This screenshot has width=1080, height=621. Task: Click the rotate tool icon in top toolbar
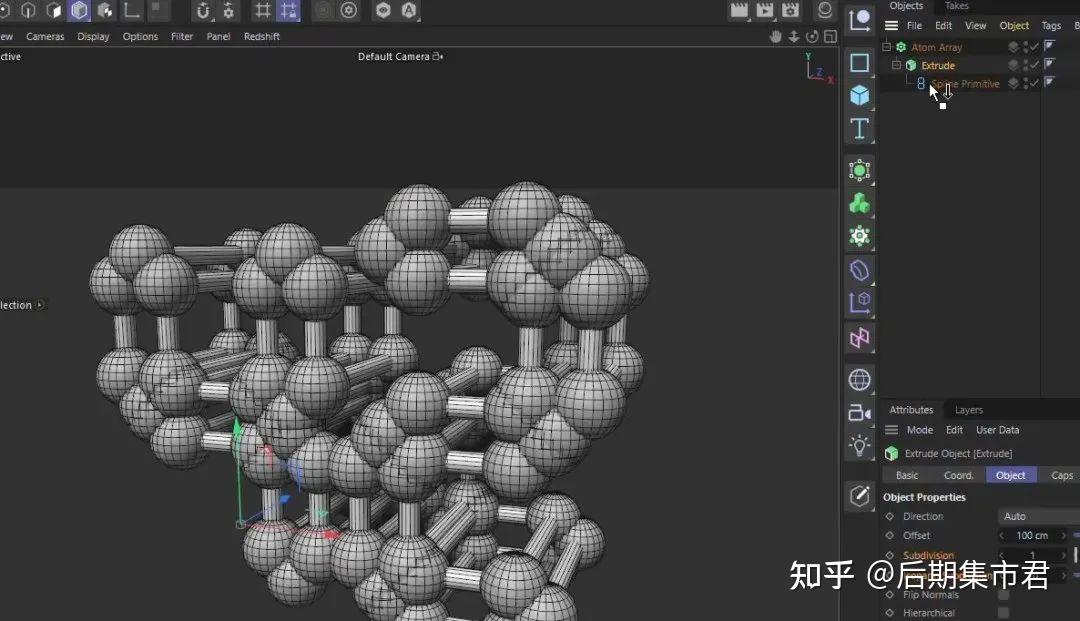click(204, 11)
